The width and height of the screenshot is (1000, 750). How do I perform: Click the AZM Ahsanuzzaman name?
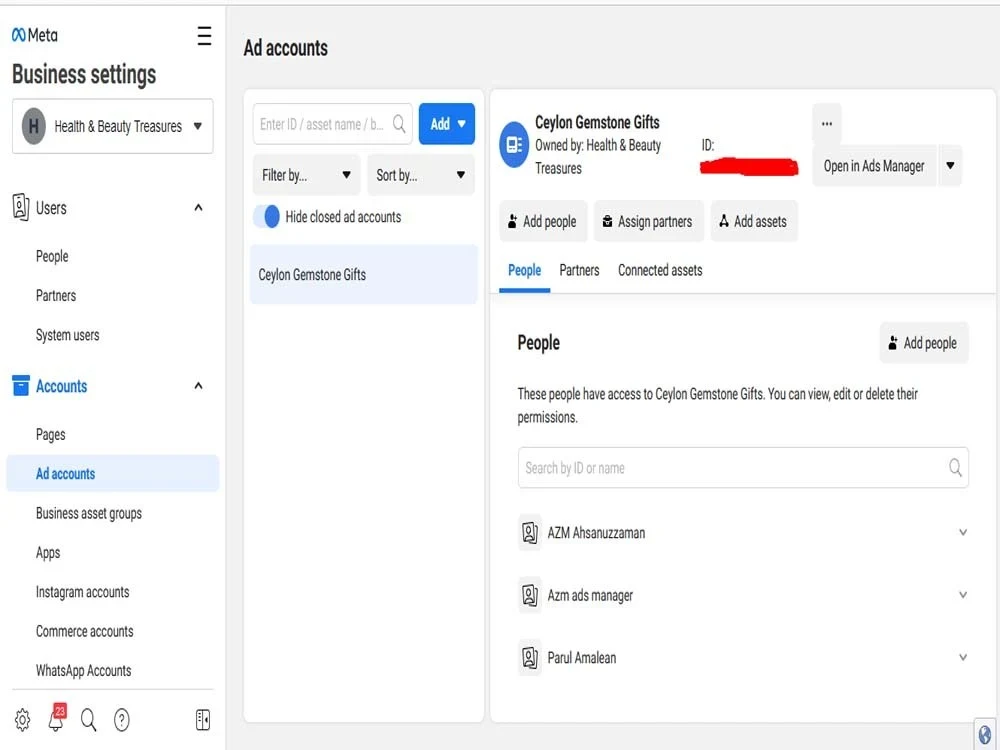[596, 533]
